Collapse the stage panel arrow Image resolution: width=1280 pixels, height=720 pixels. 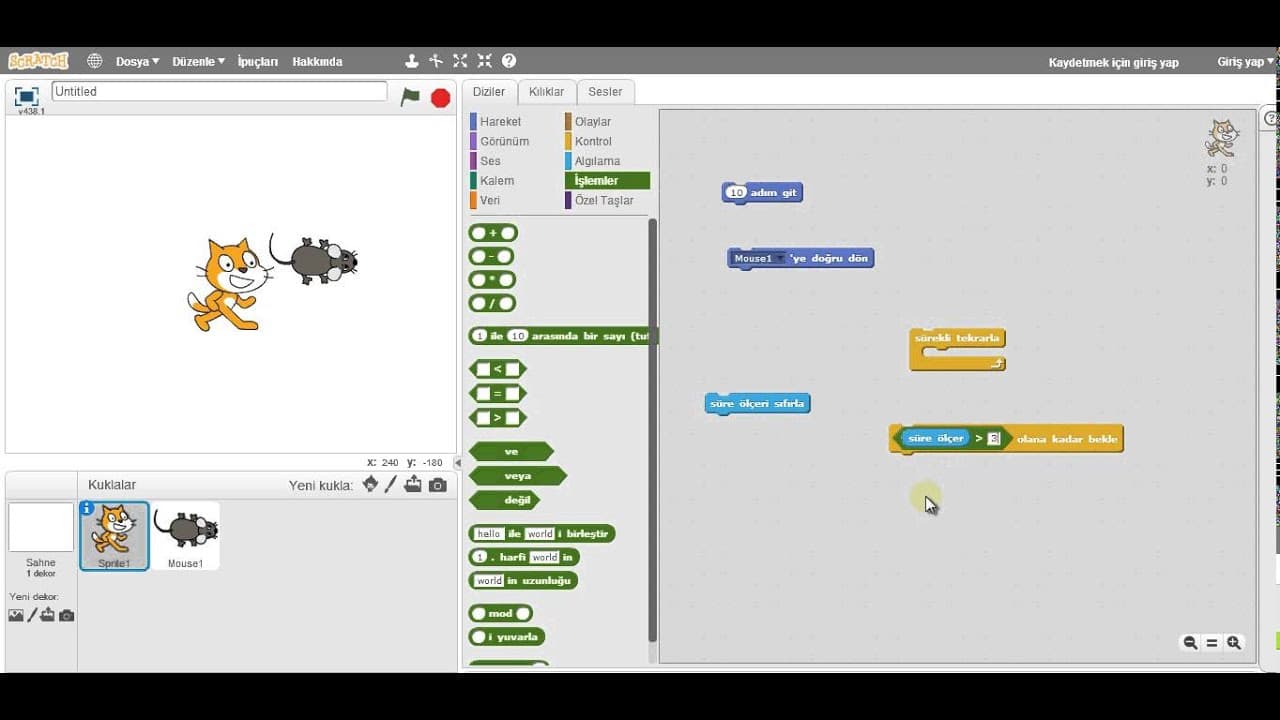(x=458, y=463)
